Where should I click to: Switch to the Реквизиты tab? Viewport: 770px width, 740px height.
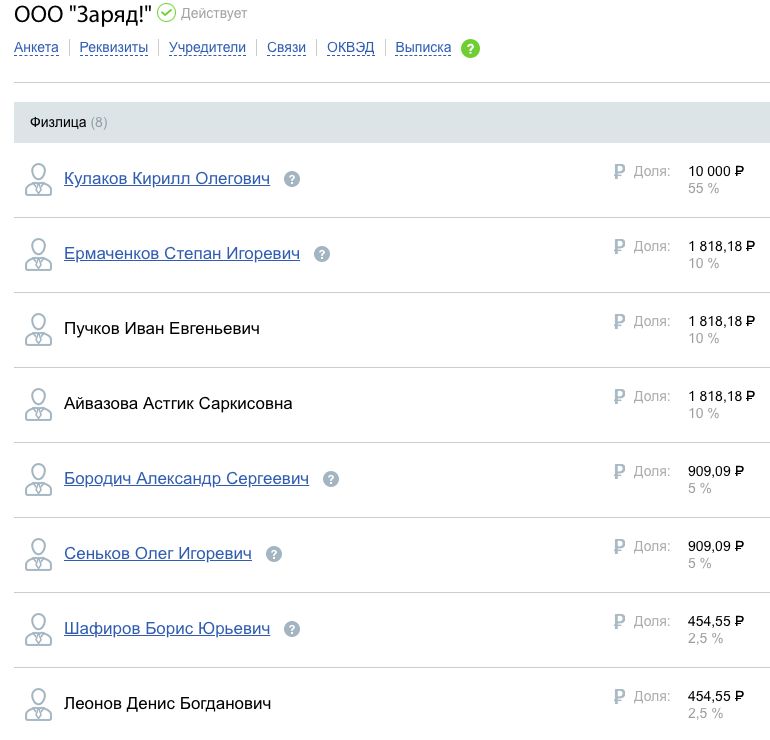coord(114,47)
